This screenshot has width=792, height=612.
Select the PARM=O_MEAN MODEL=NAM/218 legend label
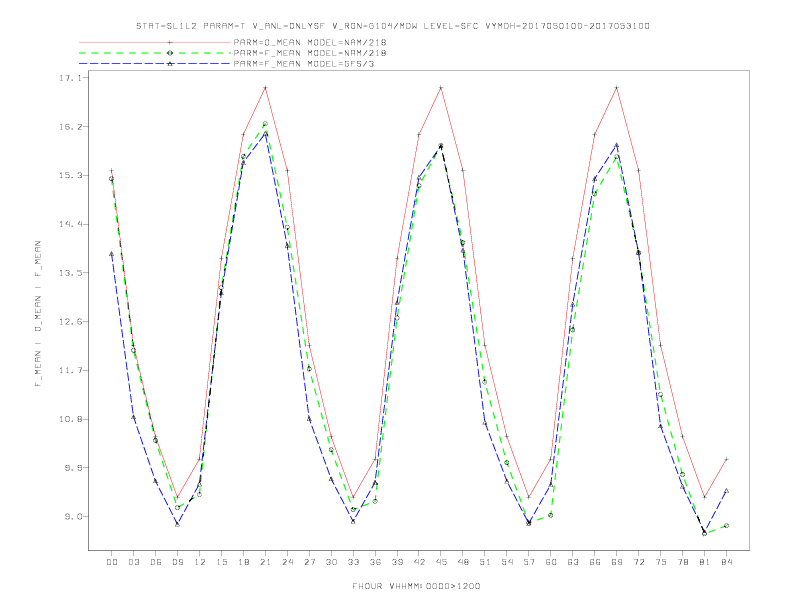310,42
